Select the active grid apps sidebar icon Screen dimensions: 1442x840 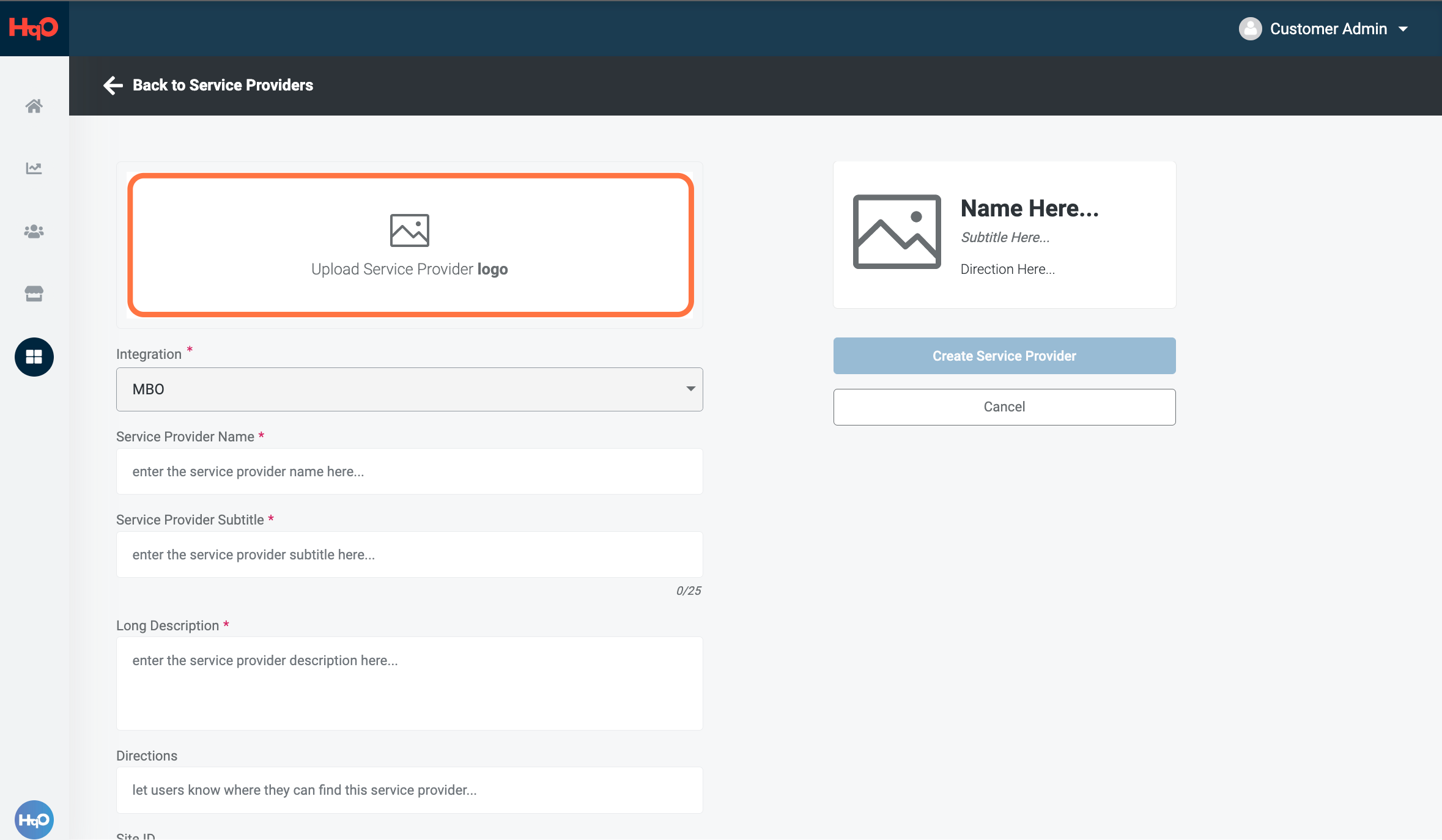coord(34,357)
